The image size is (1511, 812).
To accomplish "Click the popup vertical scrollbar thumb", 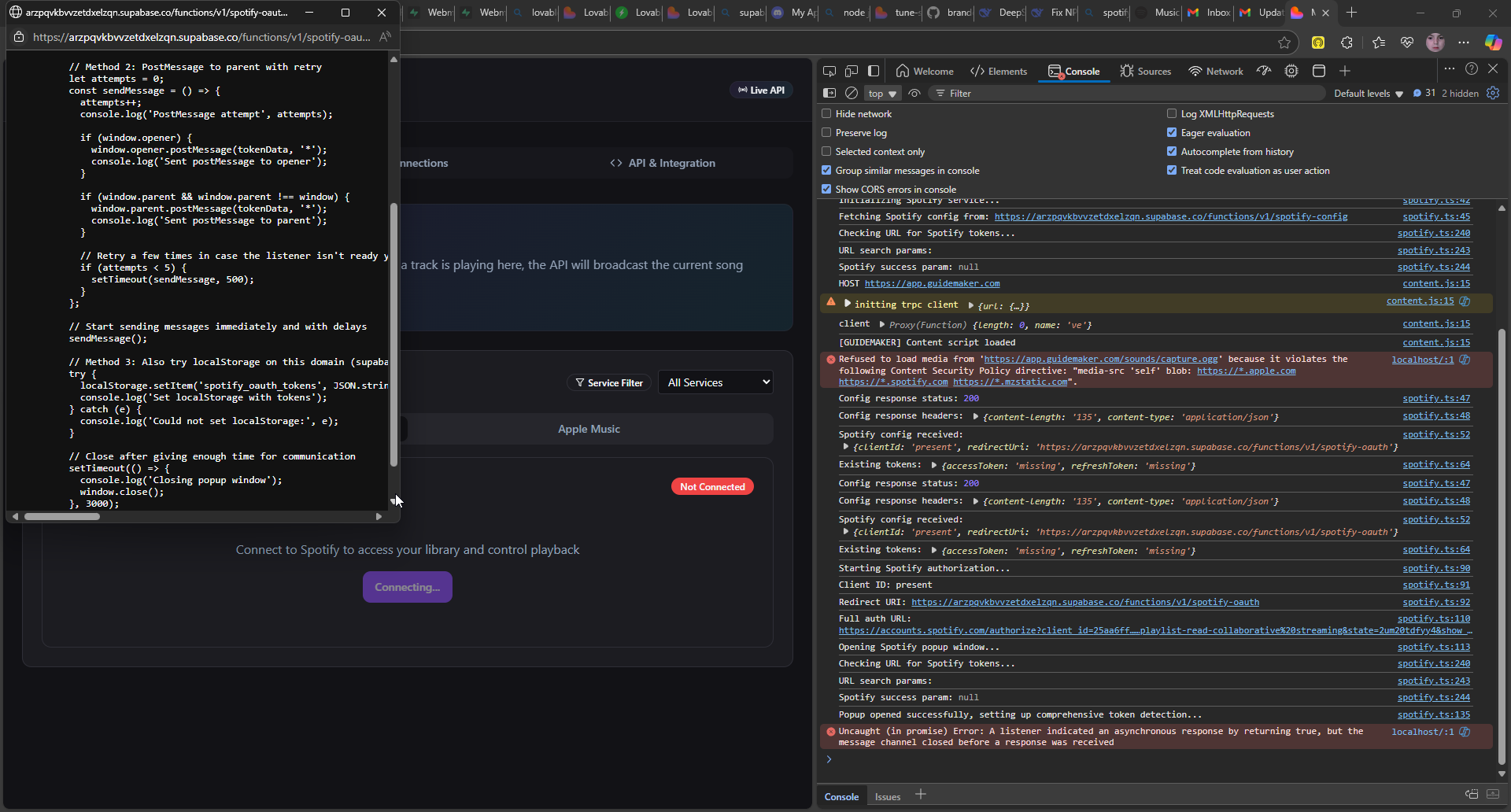I will [393, 334].
